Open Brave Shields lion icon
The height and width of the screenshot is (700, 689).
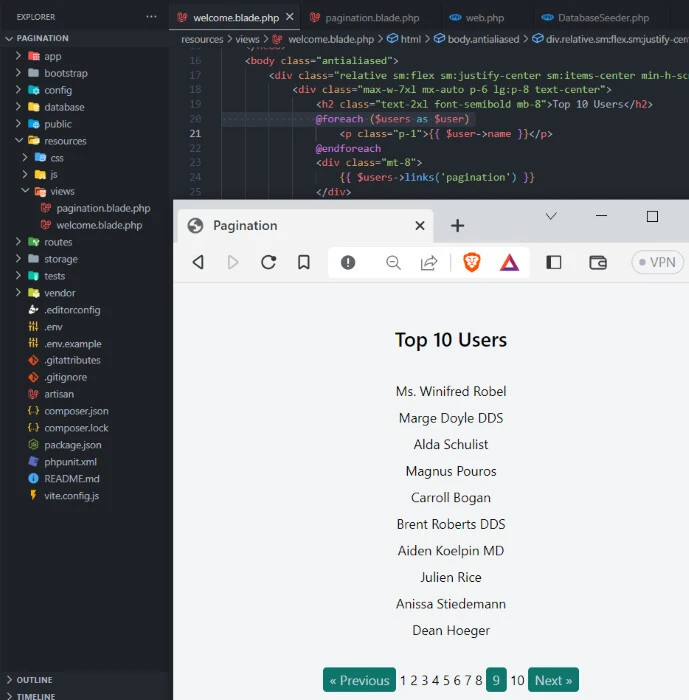click(471, 262)
